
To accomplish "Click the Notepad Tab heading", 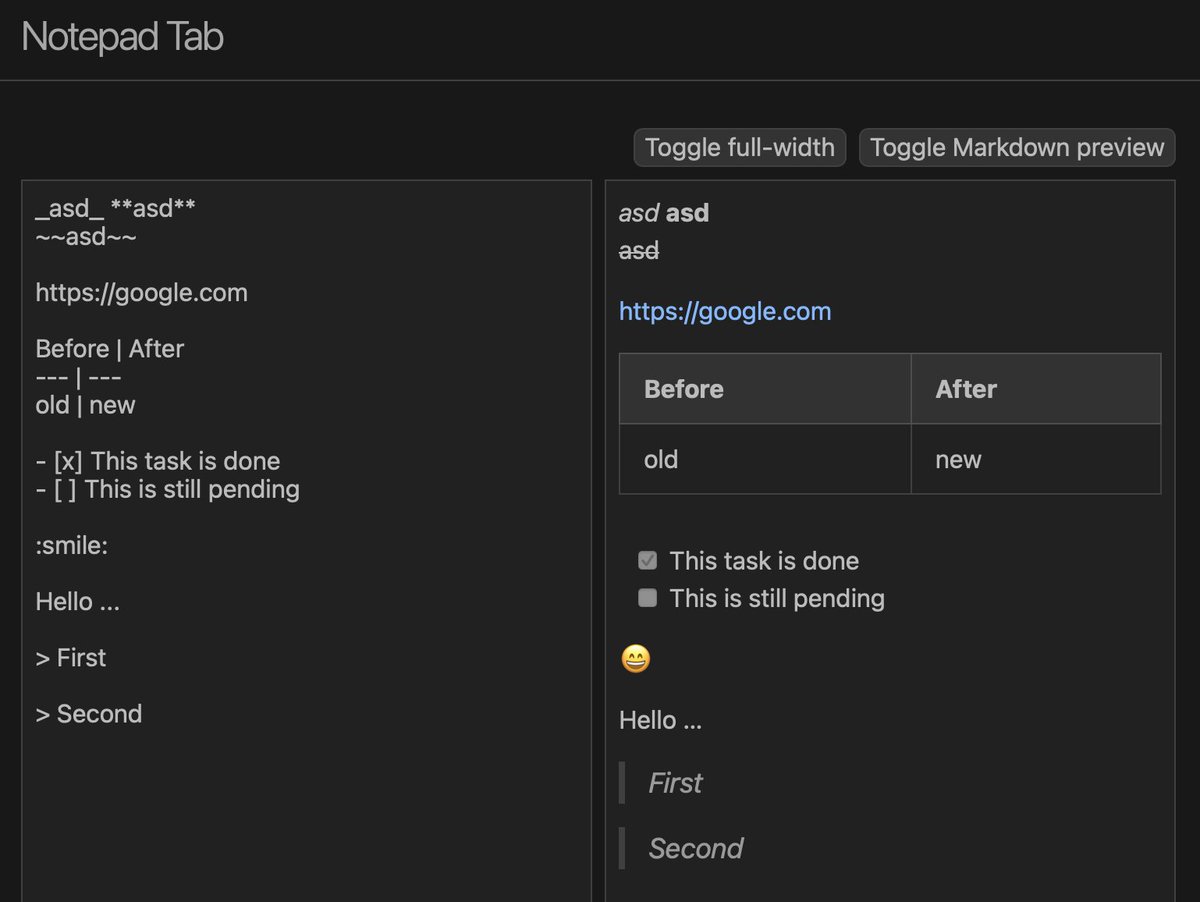I will 122,38.
